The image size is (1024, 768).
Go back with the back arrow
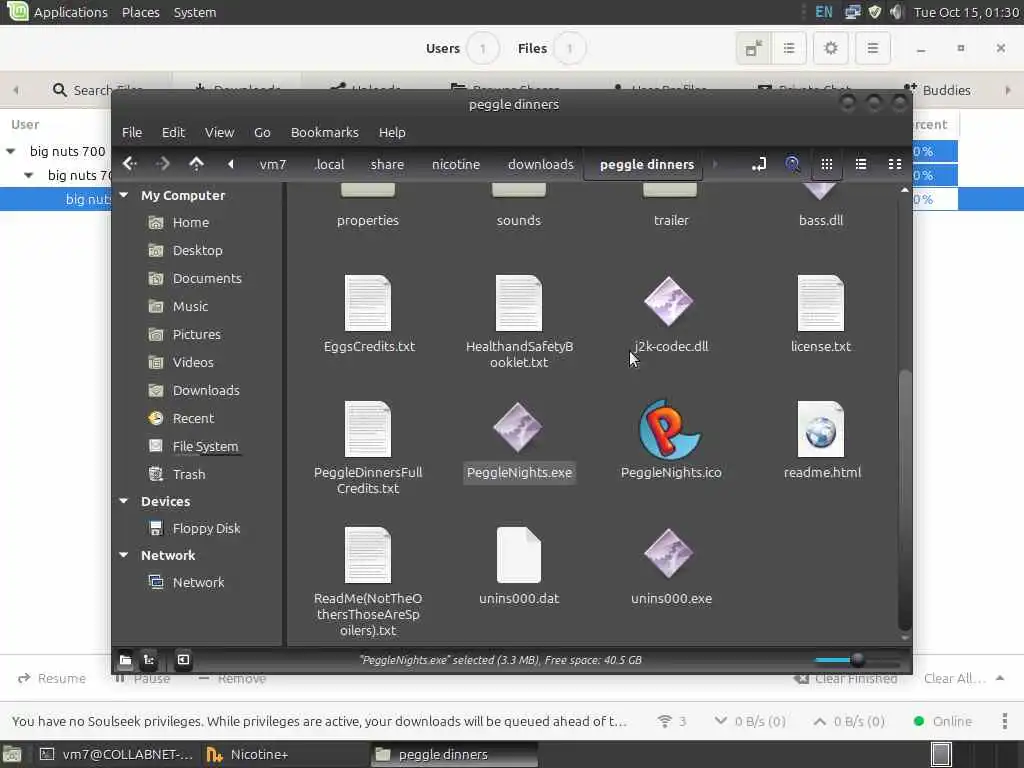pyautogui.click(x=129, y=164)
